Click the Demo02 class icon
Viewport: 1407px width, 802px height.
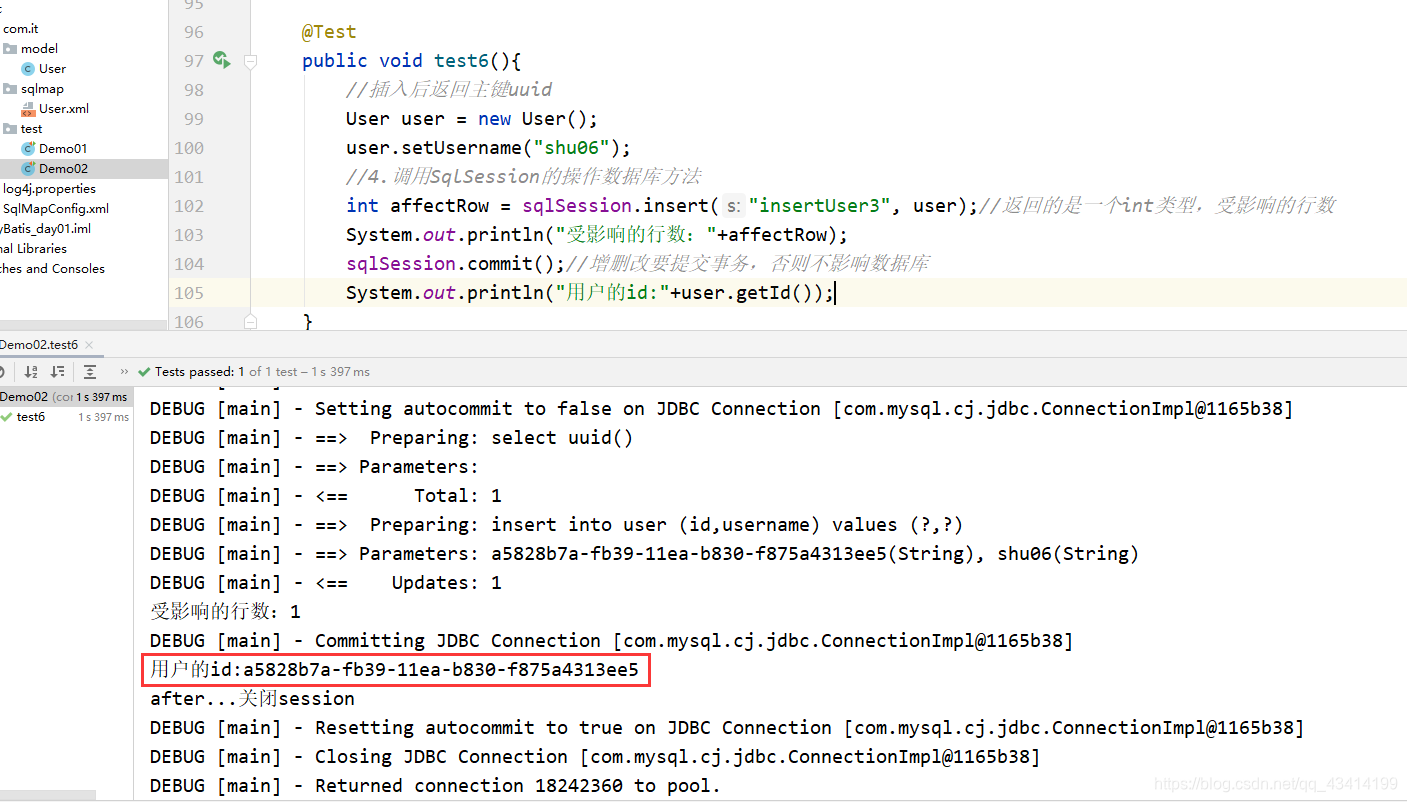point(28,169)
